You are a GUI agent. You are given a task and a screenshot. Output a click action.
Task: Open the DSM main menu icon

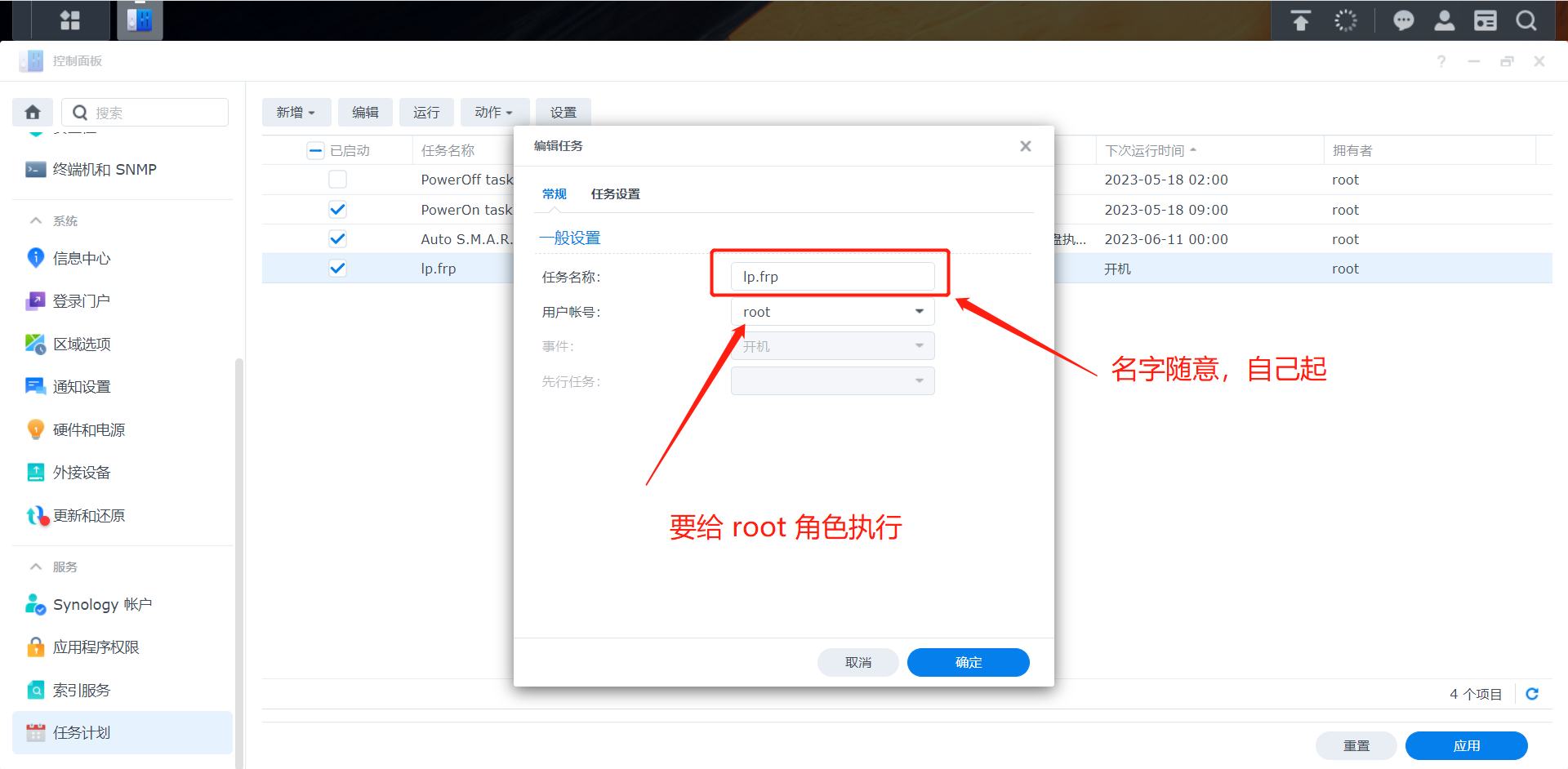[x=70, y=20]
